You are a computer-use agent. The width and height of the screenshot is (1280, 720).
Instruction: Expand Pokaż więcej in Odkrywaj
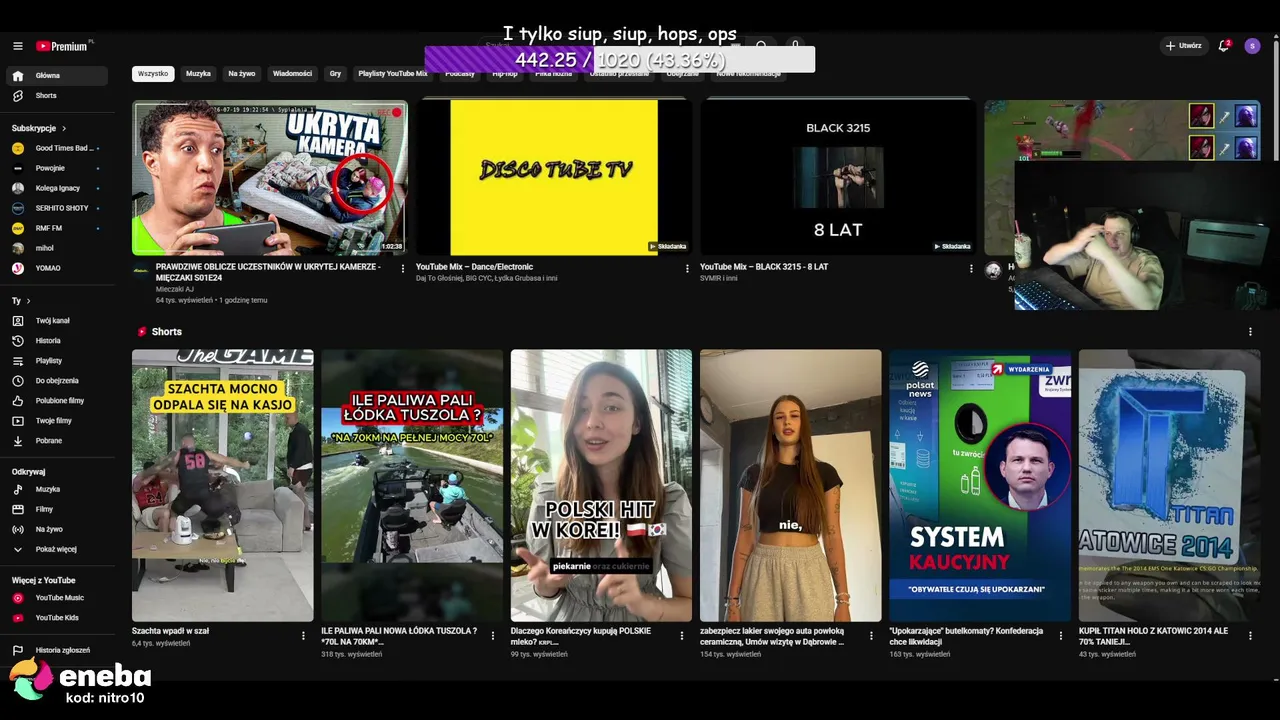coord(58,550)
